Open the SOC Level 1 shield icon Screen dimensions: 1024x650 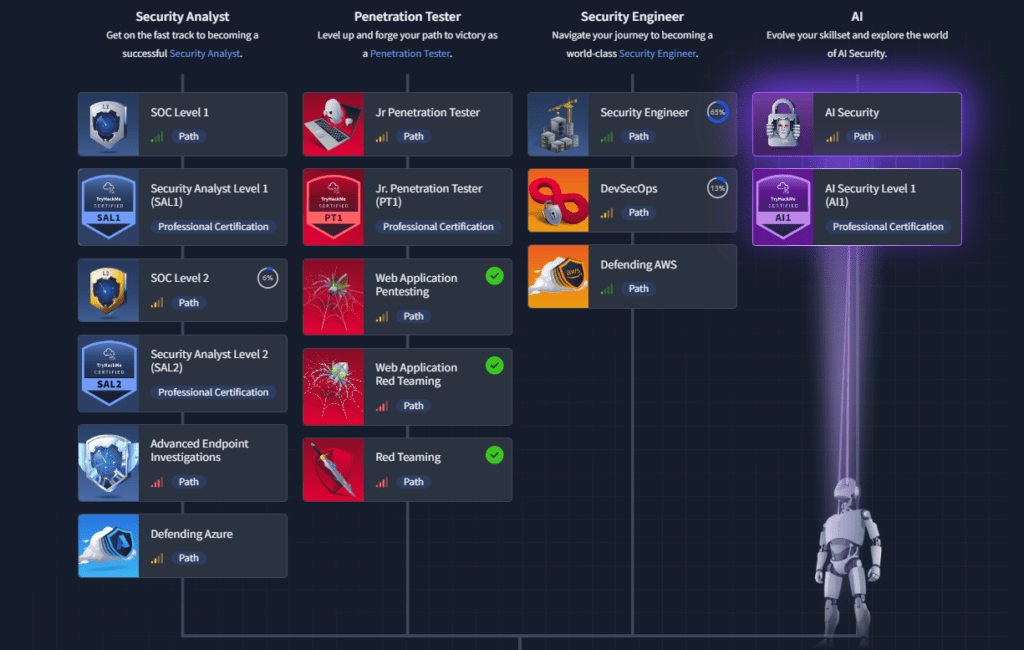tap(108, 124)
